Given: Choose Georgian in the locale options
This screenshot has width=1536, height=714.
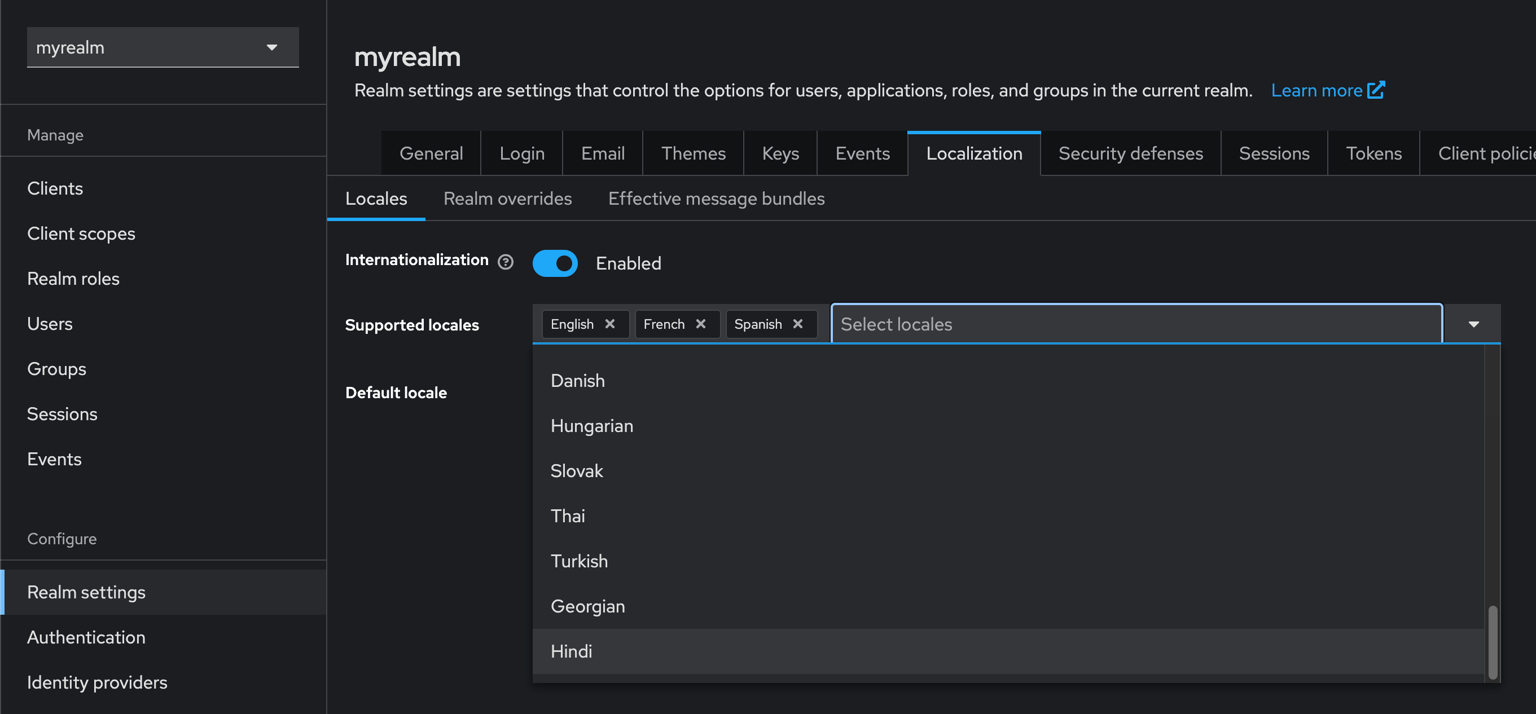Looking at the screenshot, I should pos(588,606).
